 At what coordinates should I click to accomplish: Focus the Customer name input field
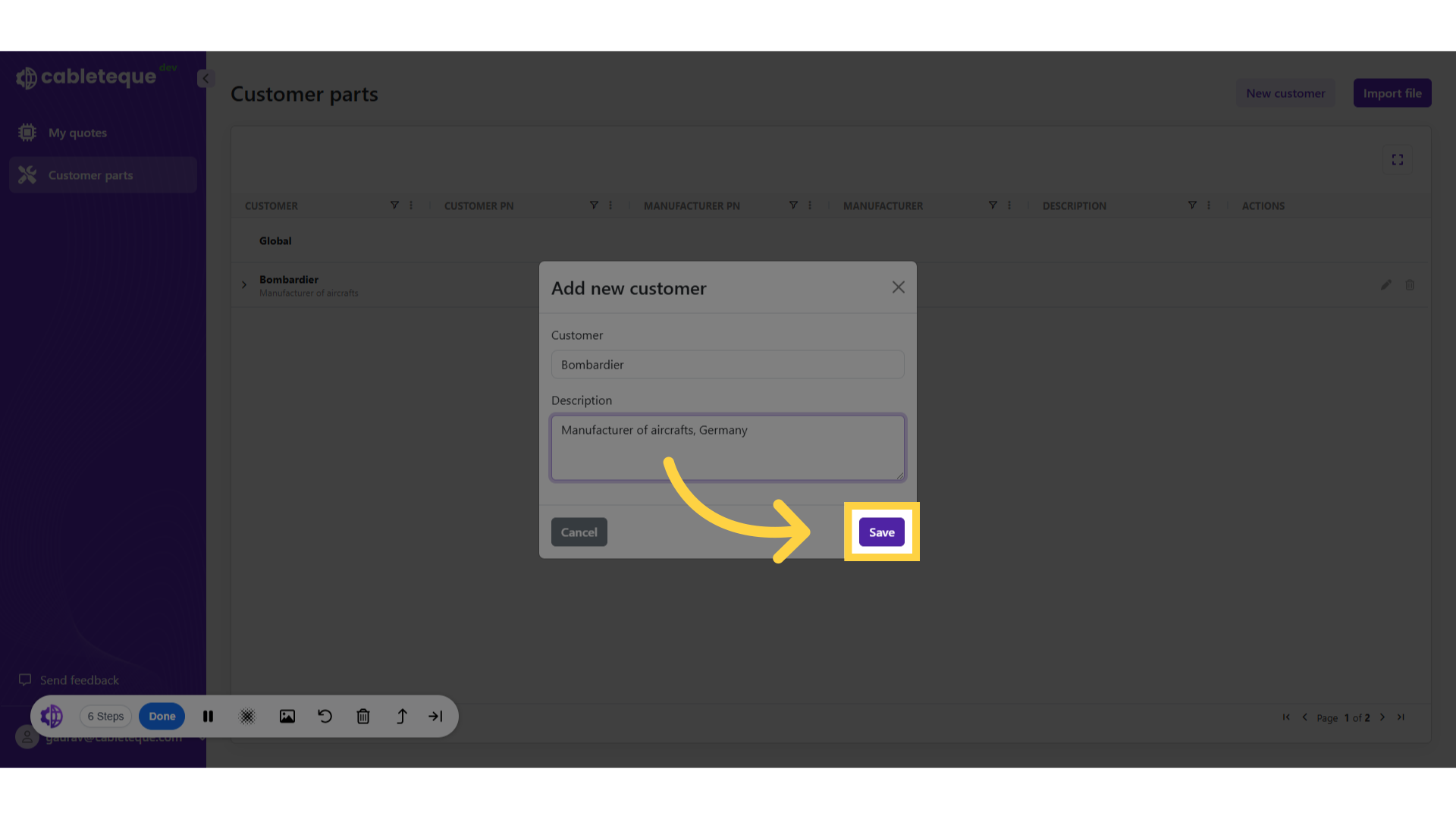727,365
